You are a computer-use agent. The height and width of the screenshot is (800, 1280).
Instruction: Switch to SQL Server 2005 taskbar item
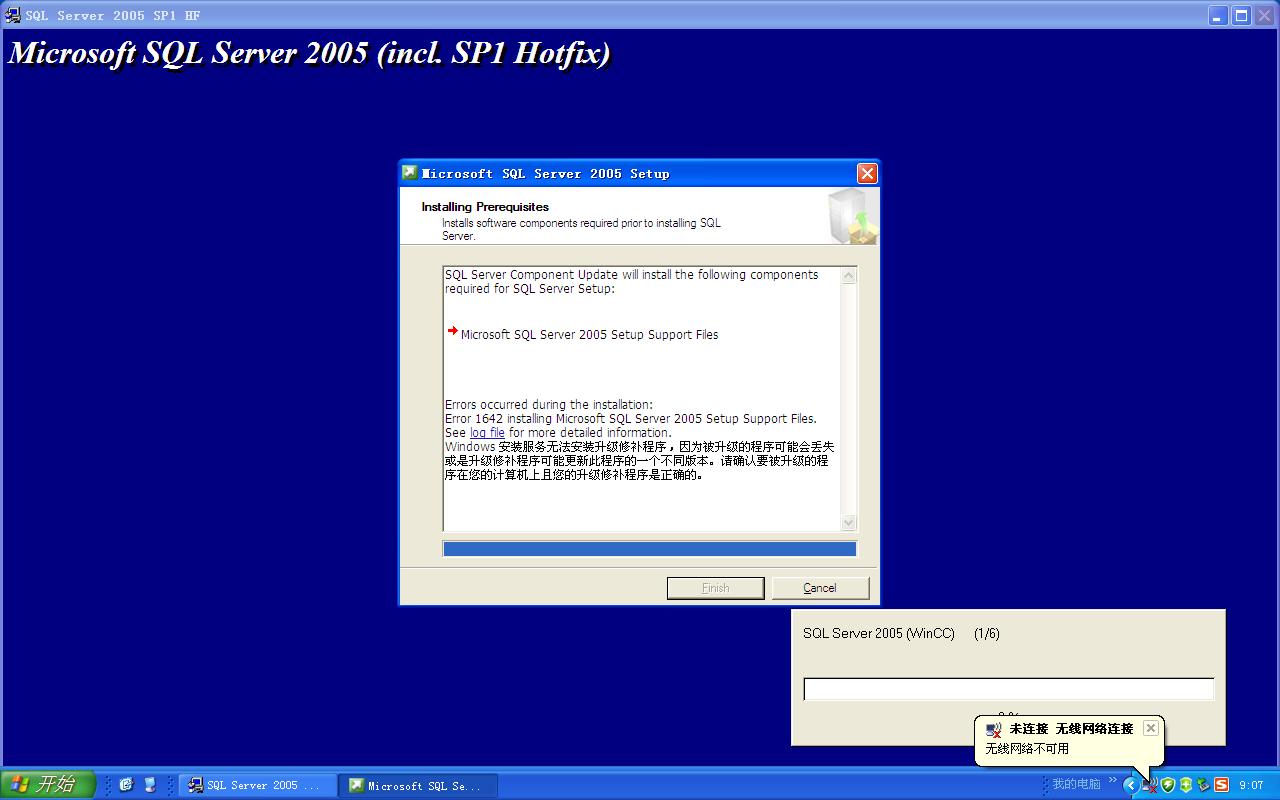[x=256, y=785]
